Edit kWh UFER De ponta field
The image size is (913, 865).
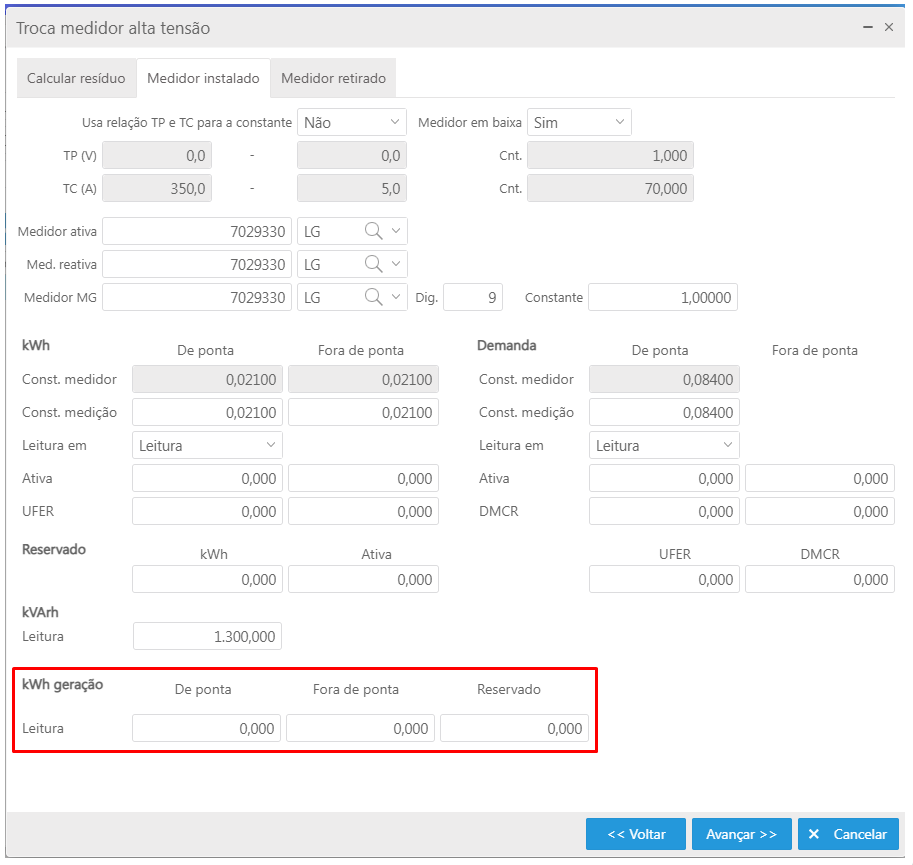[x=207, y=512]
